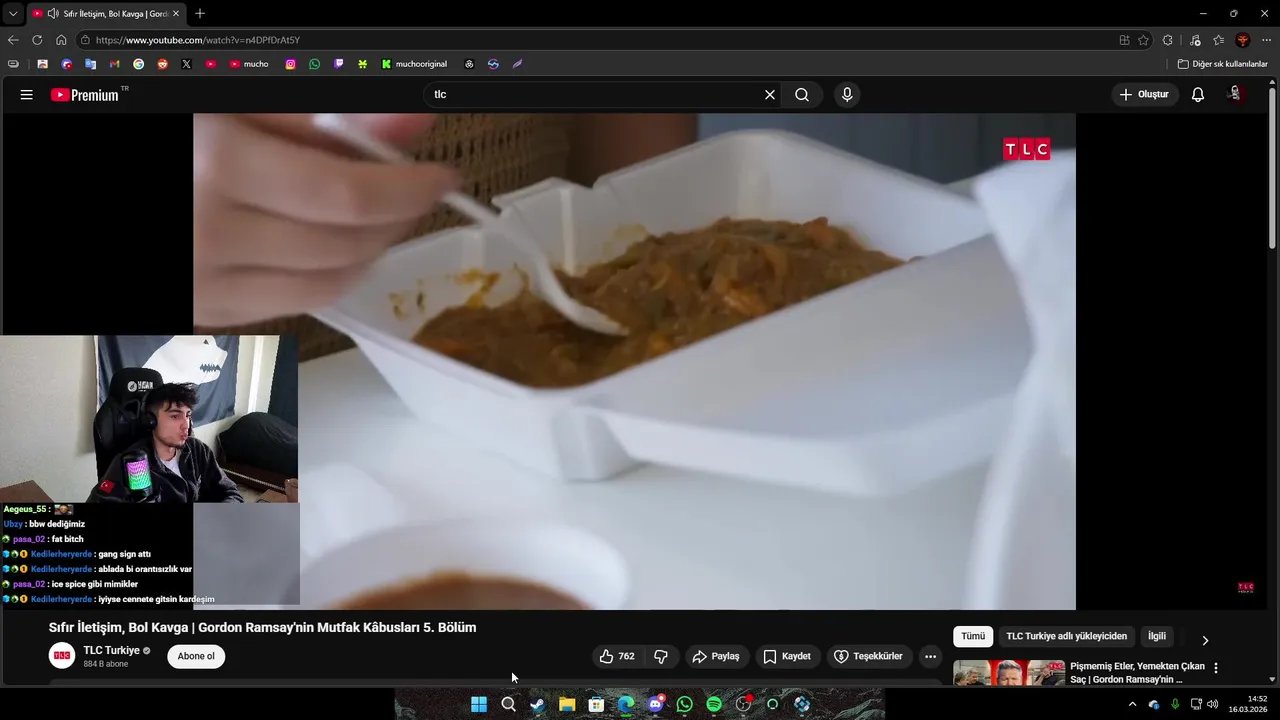1280x720 pixels.
Task: Open more actions ellipsis under video
Action: click(x=930, y=656)
